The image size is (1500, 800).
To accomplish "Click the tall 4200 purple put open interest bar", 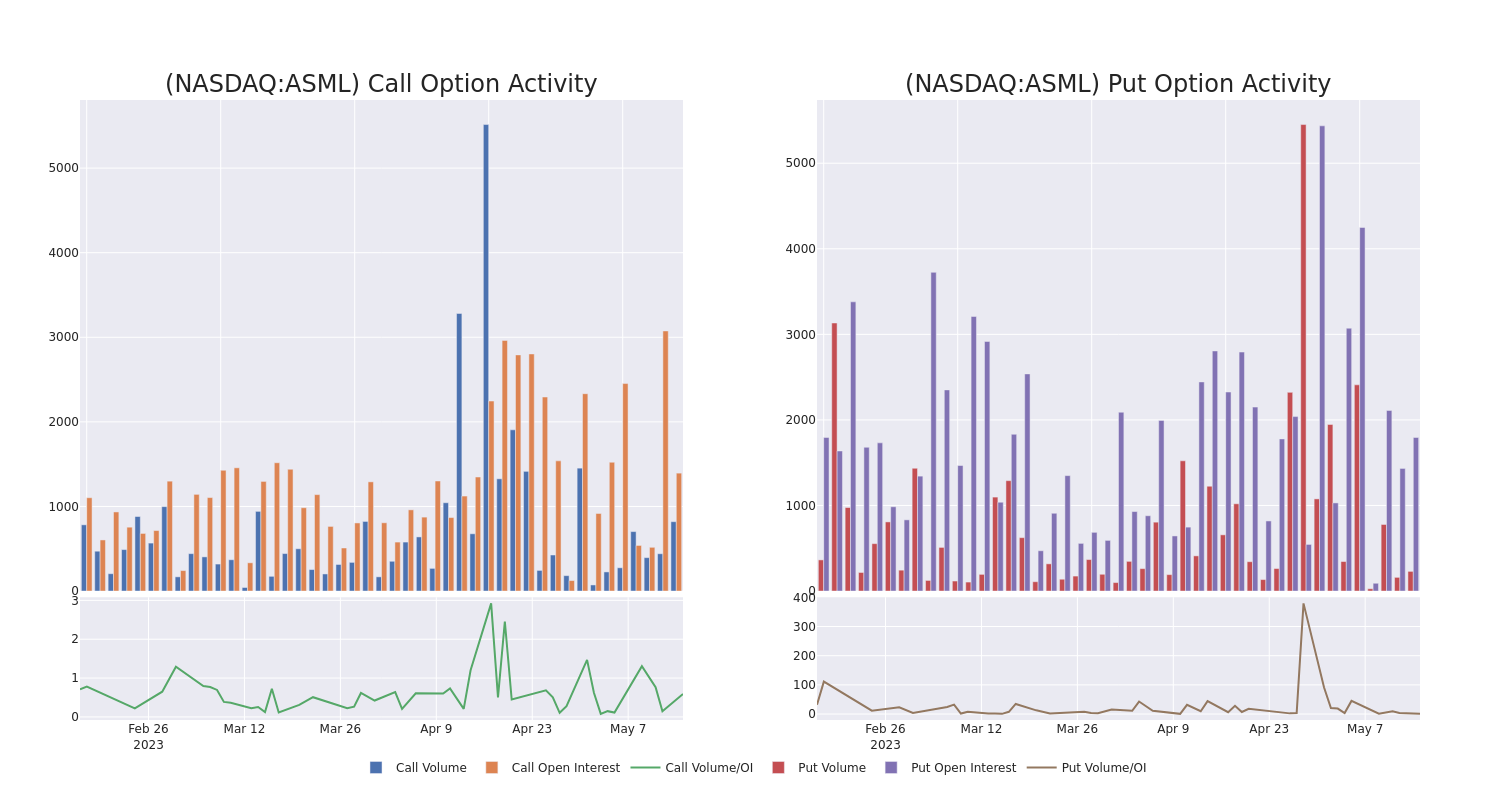I will pyautogui.click(x=1362, y=409).
